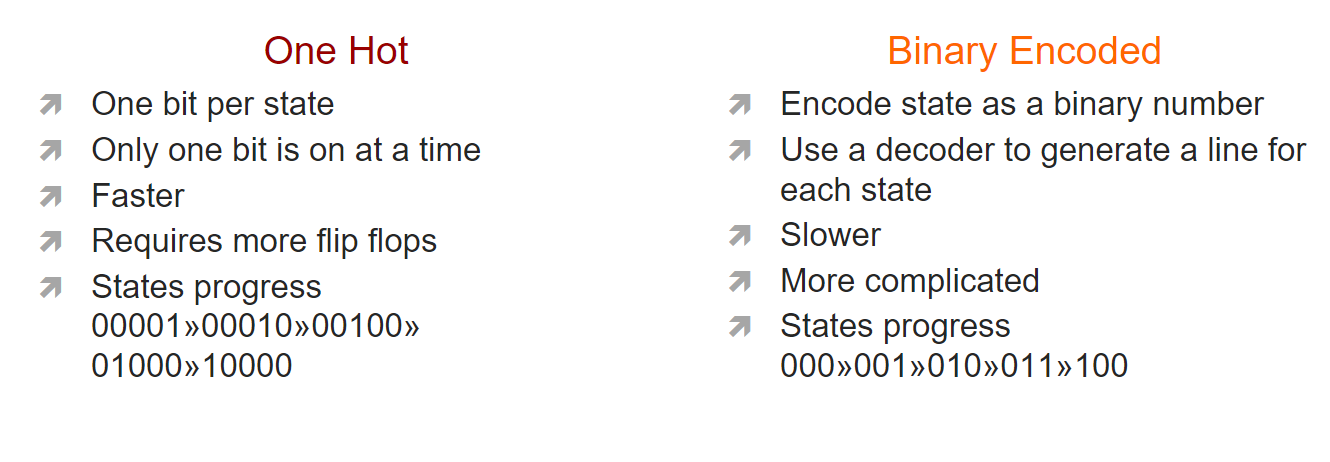
Task: Click the arrow bullet next to "Only one bit is on"
Action: point(51,150)
